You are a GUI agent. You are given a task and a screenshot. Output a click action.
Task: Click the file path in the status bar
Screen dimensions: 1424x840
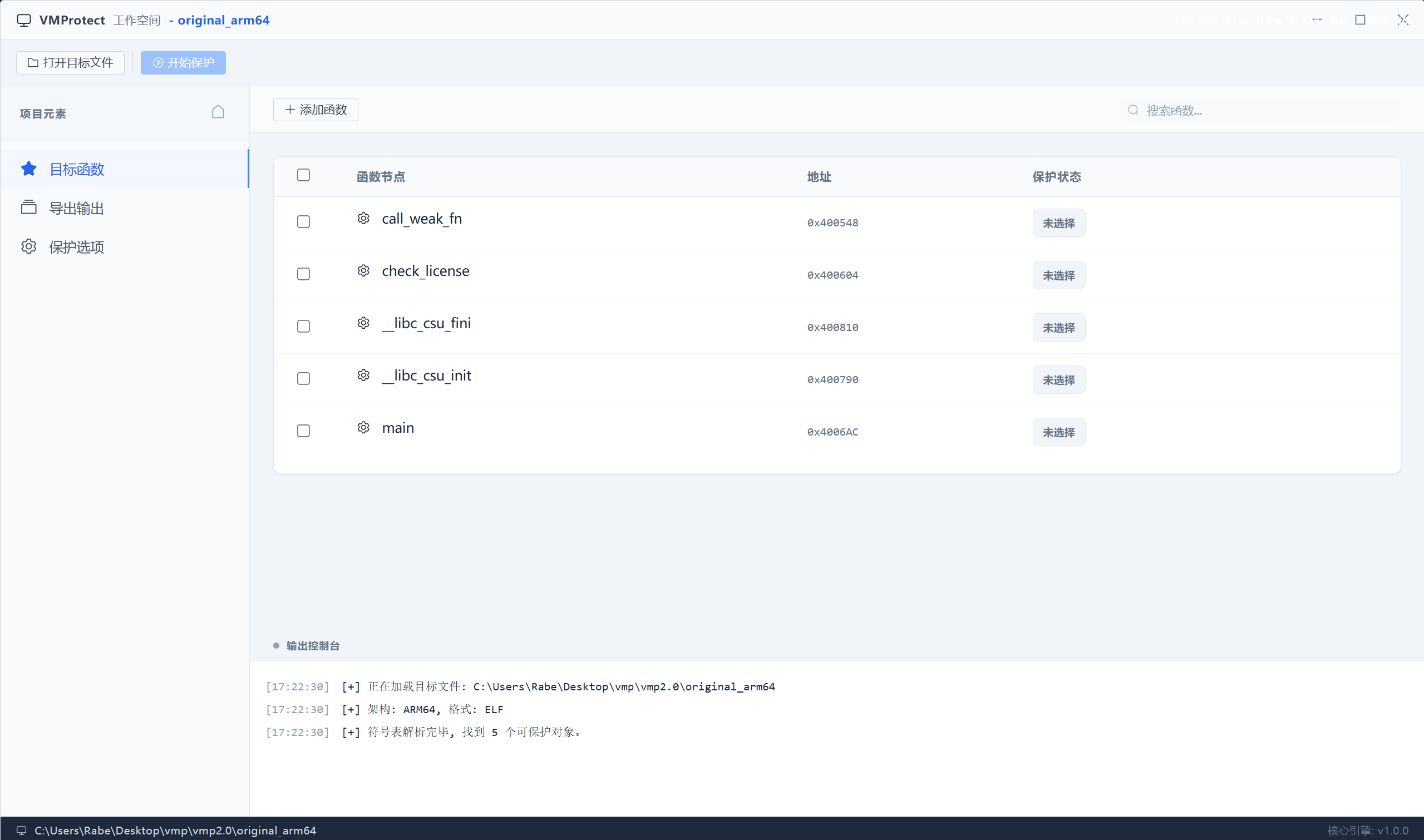(x=175, y=831)
